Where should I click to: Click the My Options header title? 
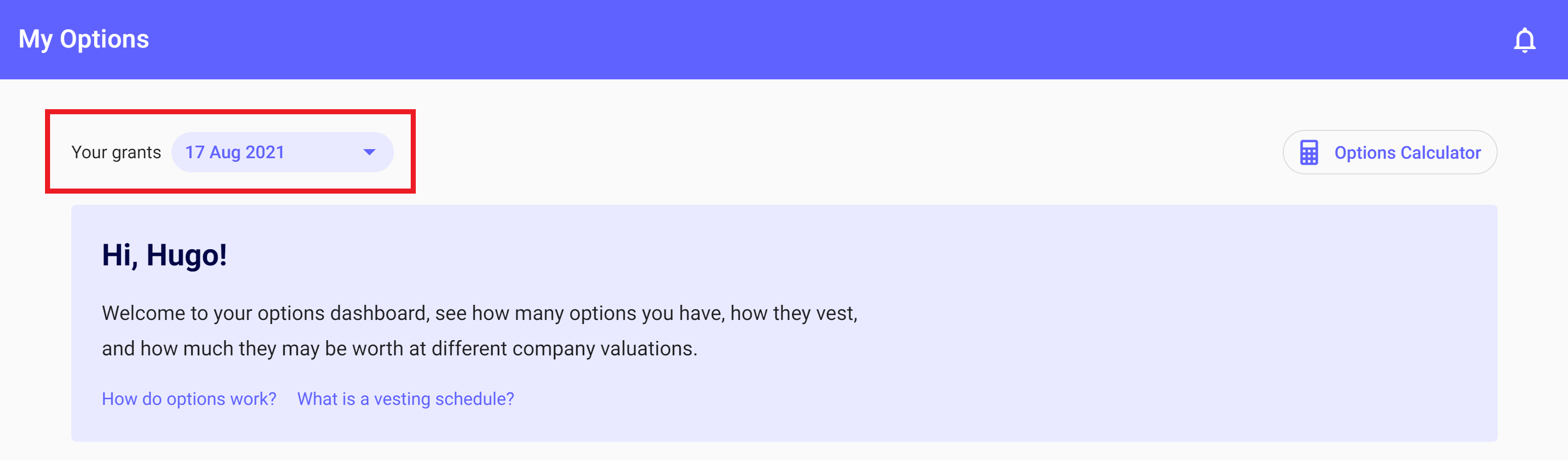click(83, 39)
